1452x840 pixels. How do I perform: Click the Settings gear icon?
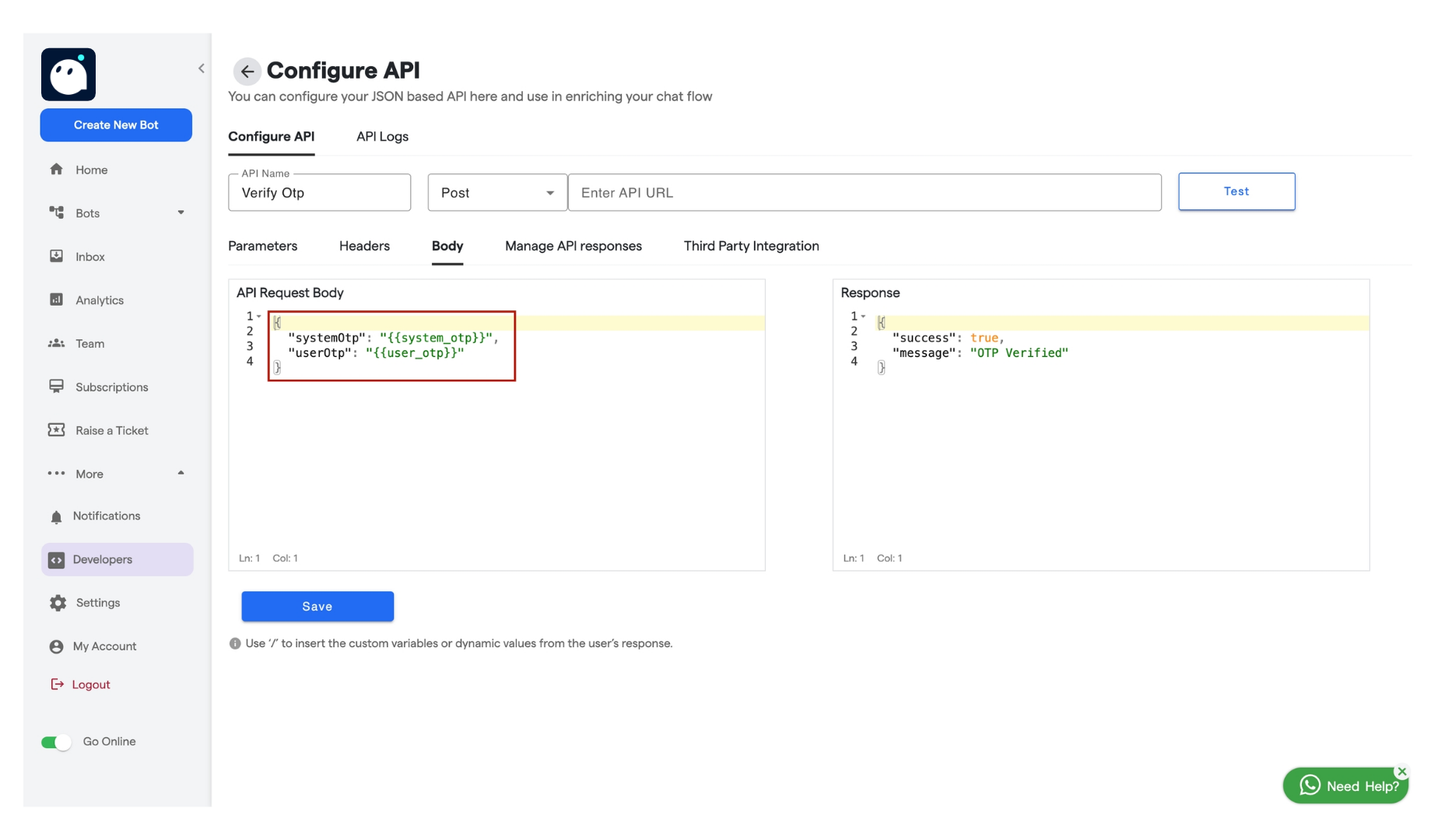coord(56,603)
